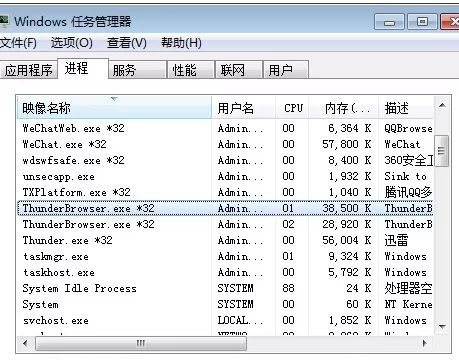
Task: Click the 迅雷 description cell
Action: pyautogui.click(x=396, y=240)
